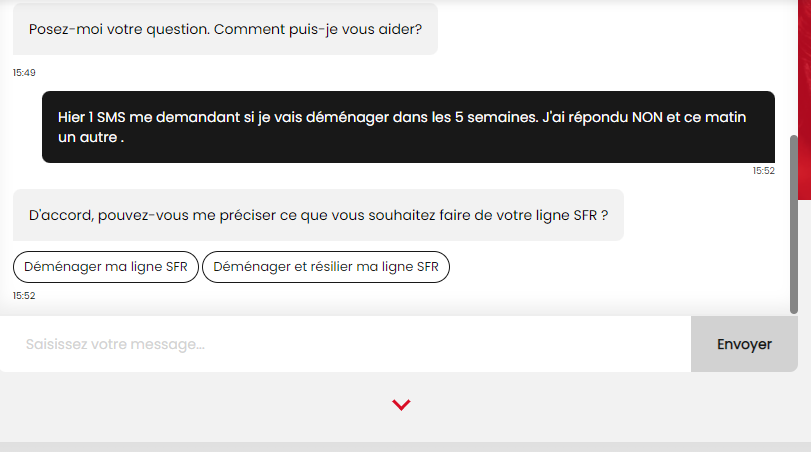
Task: Click the dark user message about SMS
Action: pos(408,127)
